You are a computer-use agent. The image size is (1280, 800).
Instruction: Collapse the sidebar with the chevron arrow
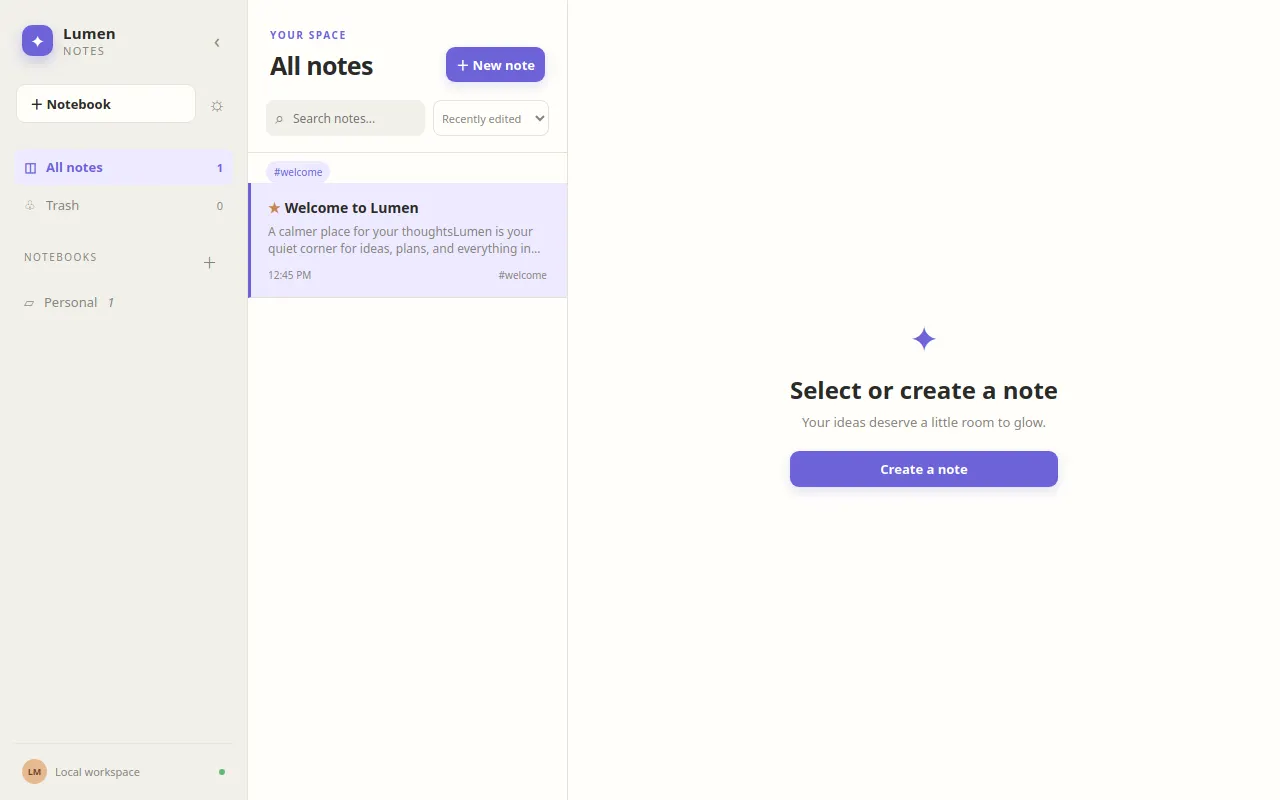coord(217,42)
